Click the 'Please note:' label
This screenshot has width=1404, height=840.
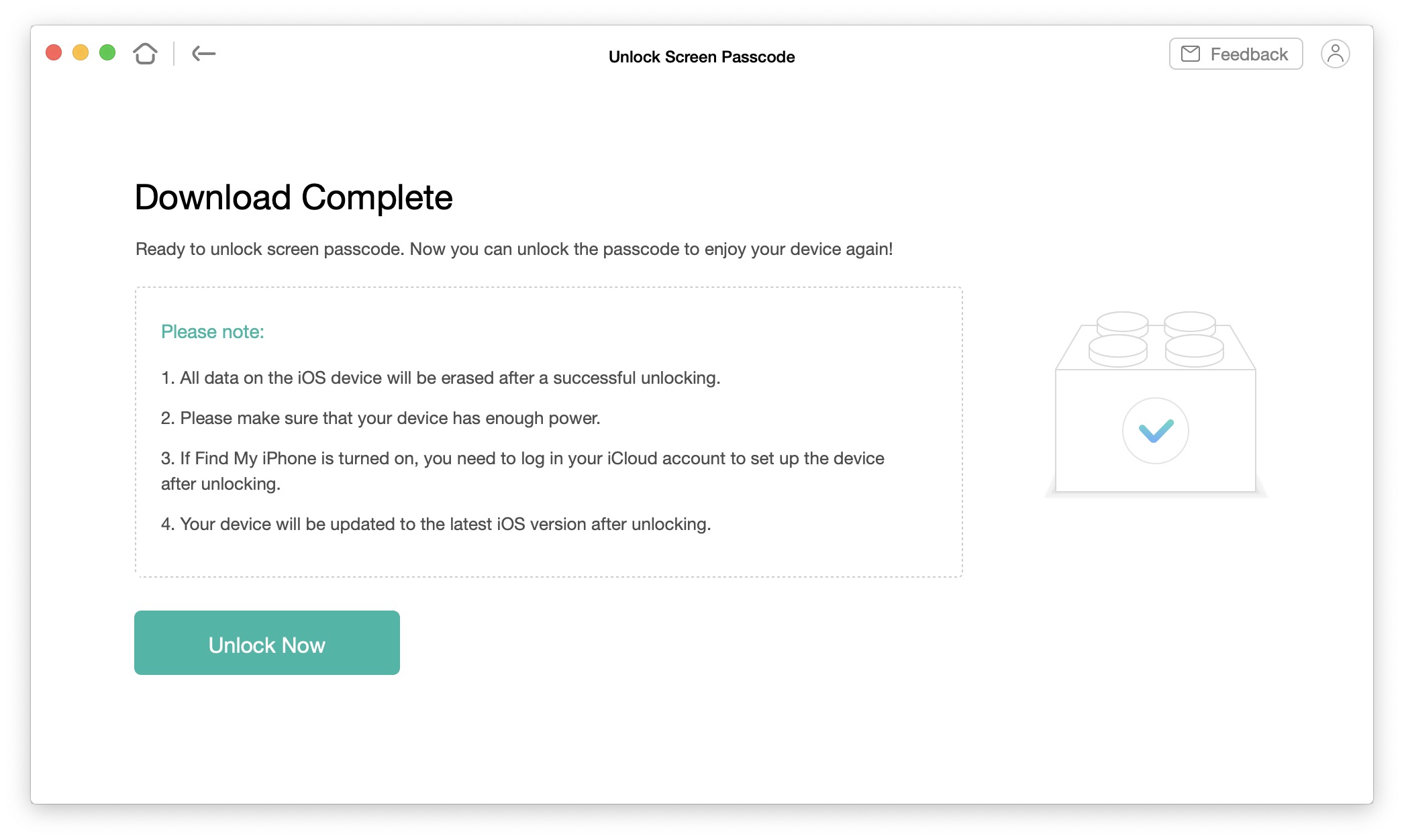(x=212, y=332)
